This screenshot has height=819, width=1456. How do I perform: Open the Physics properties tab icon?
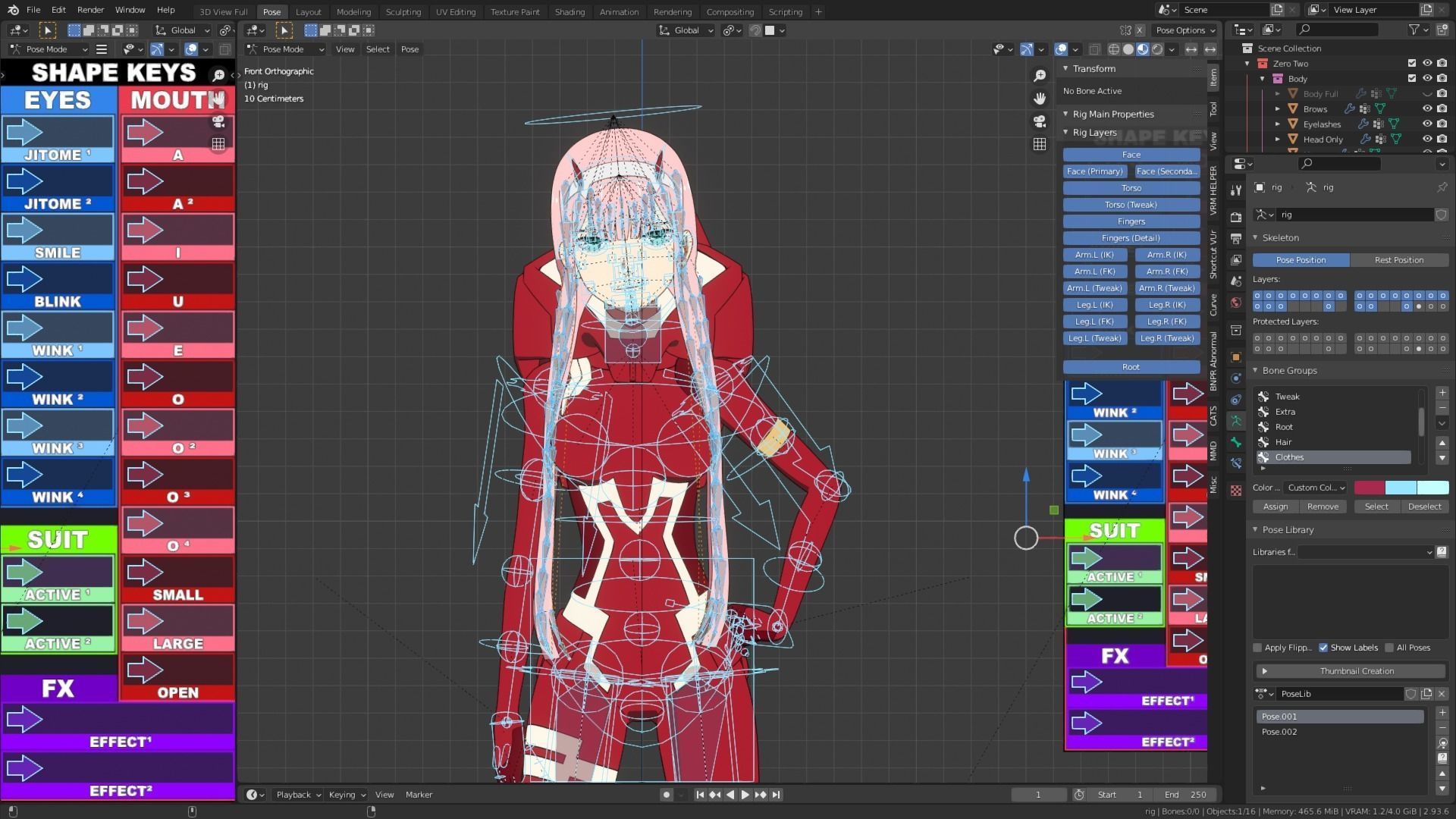coord(1236,378)
